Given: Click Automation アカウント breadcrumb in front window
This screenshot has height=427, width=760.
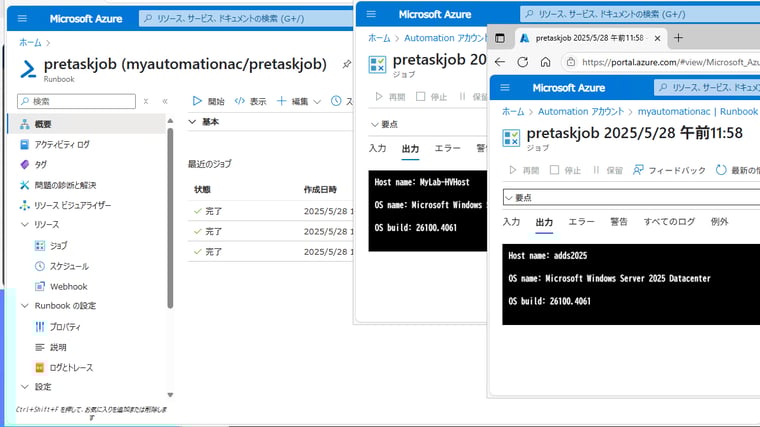Looking at the screenshot, I should coord(581,111).
